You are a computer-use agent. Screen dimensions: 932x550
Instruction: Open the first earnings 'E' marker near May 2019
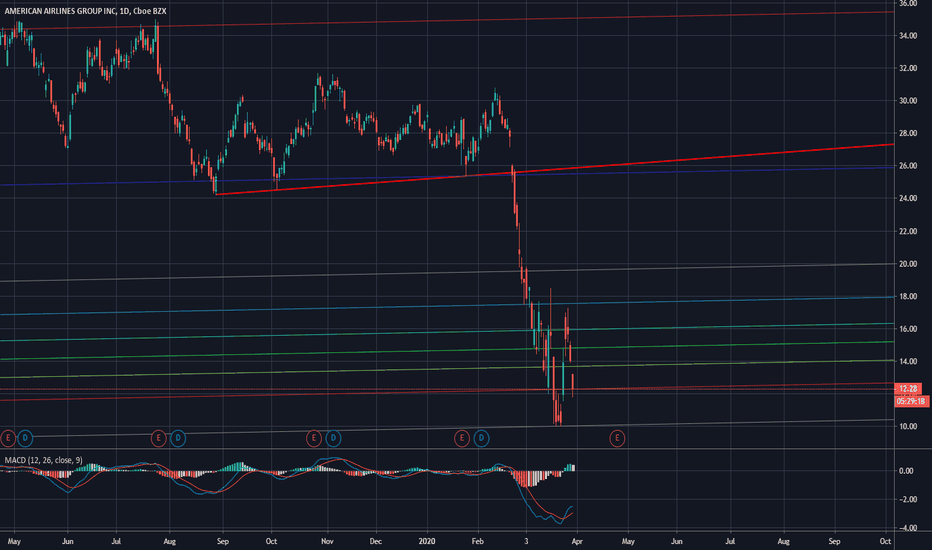click(x=8, y=439)
